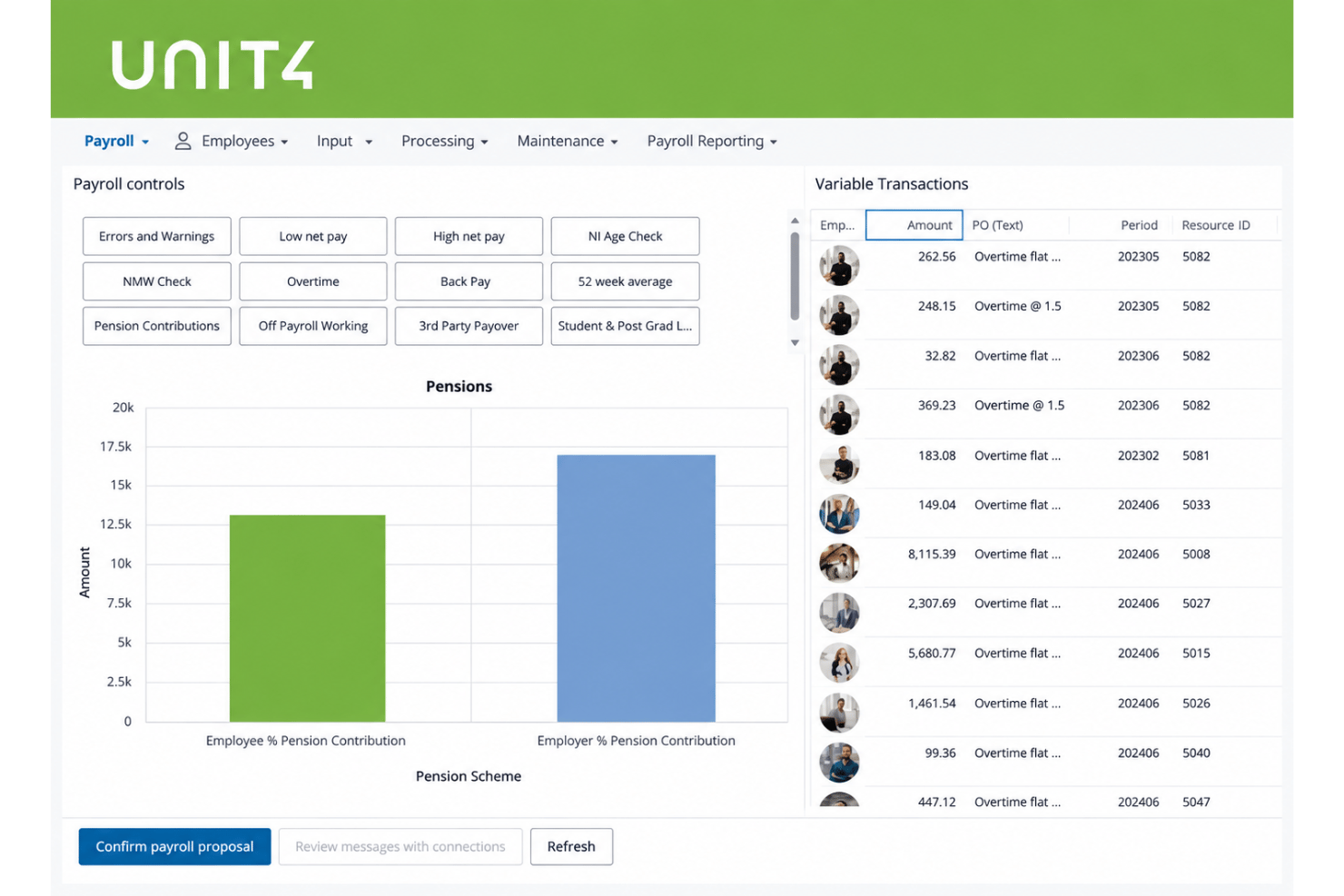The width and height of the screenshot is (1344, 896).
Task: Select the High net pay control
Action: (x=469, y=236)
